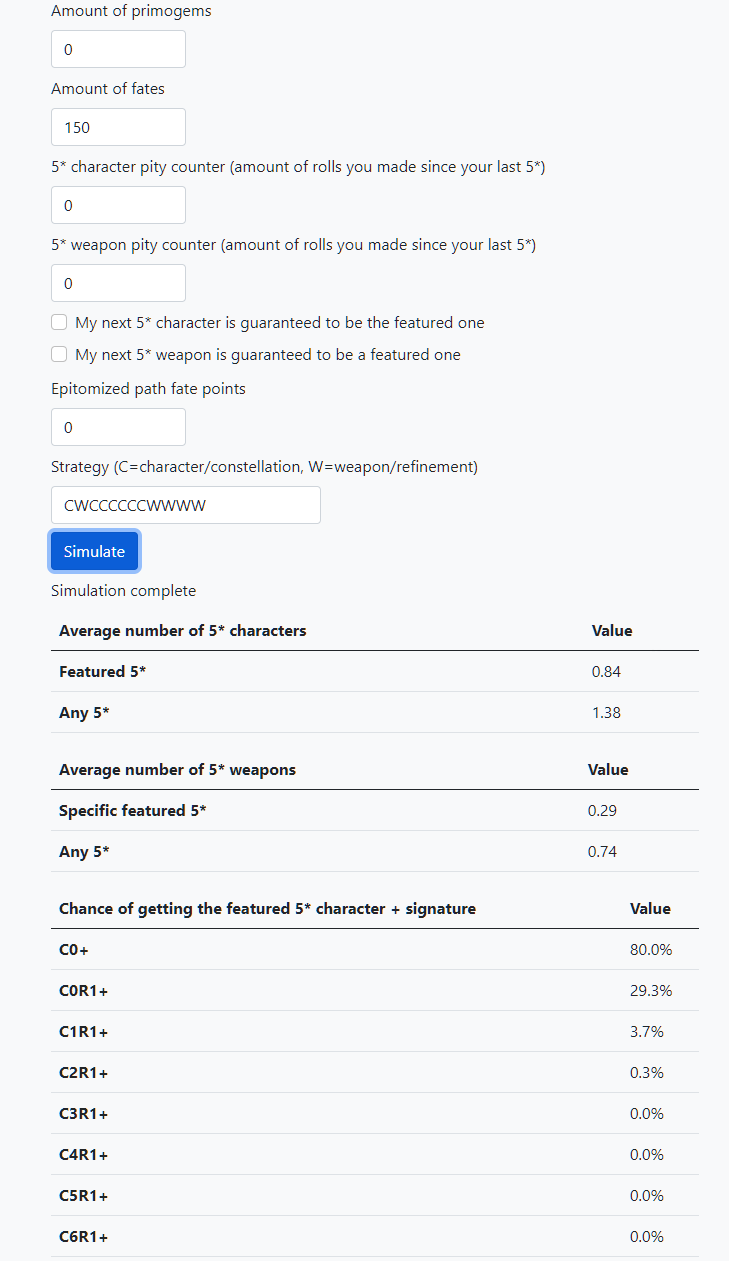Click the C6R1+ row label
The height and width of the screenshot is (1261, 729).
(83, 1237)
